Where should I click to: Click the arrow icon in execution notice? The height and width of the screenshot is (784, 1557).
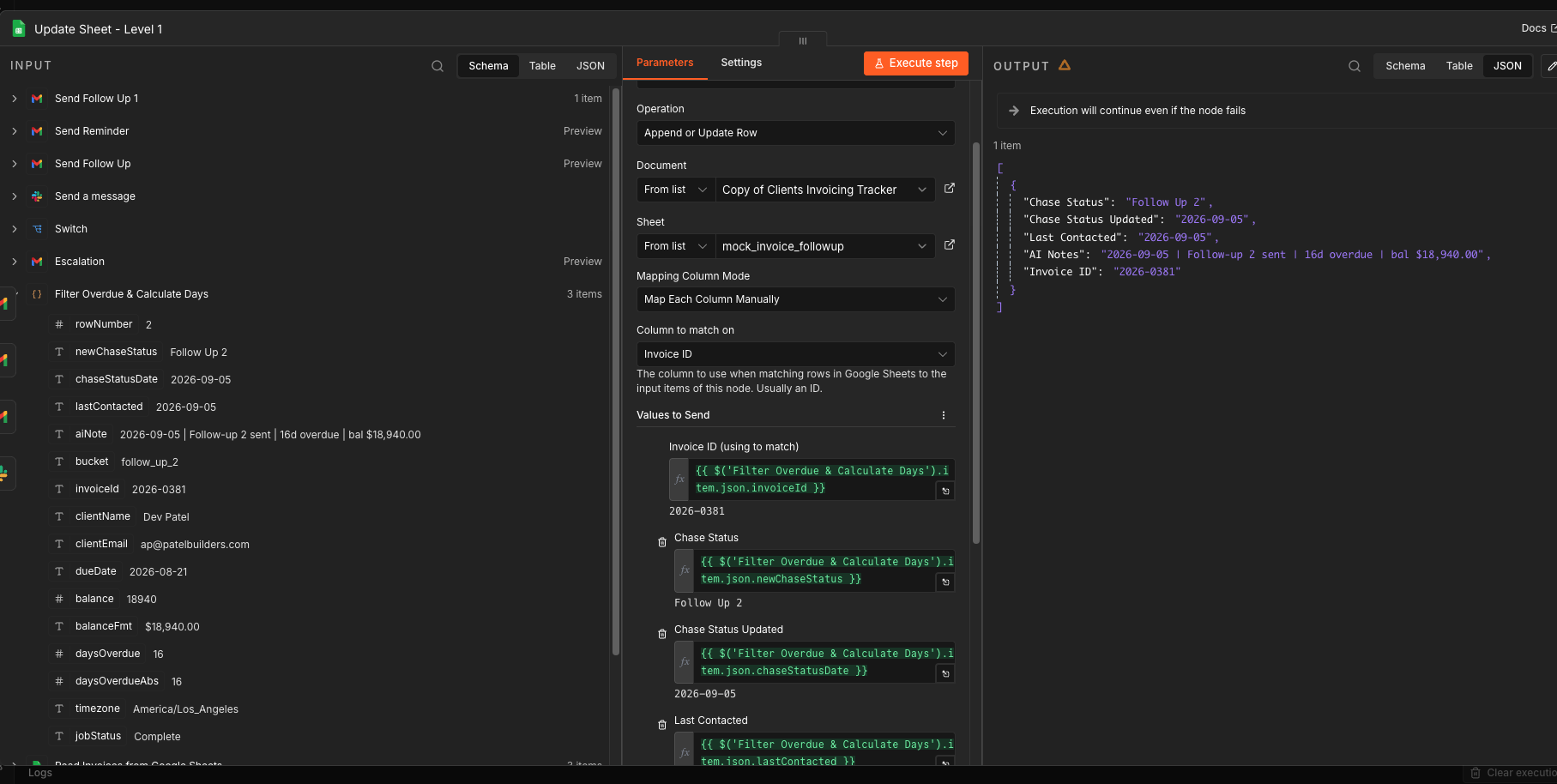coord(1014,111)
